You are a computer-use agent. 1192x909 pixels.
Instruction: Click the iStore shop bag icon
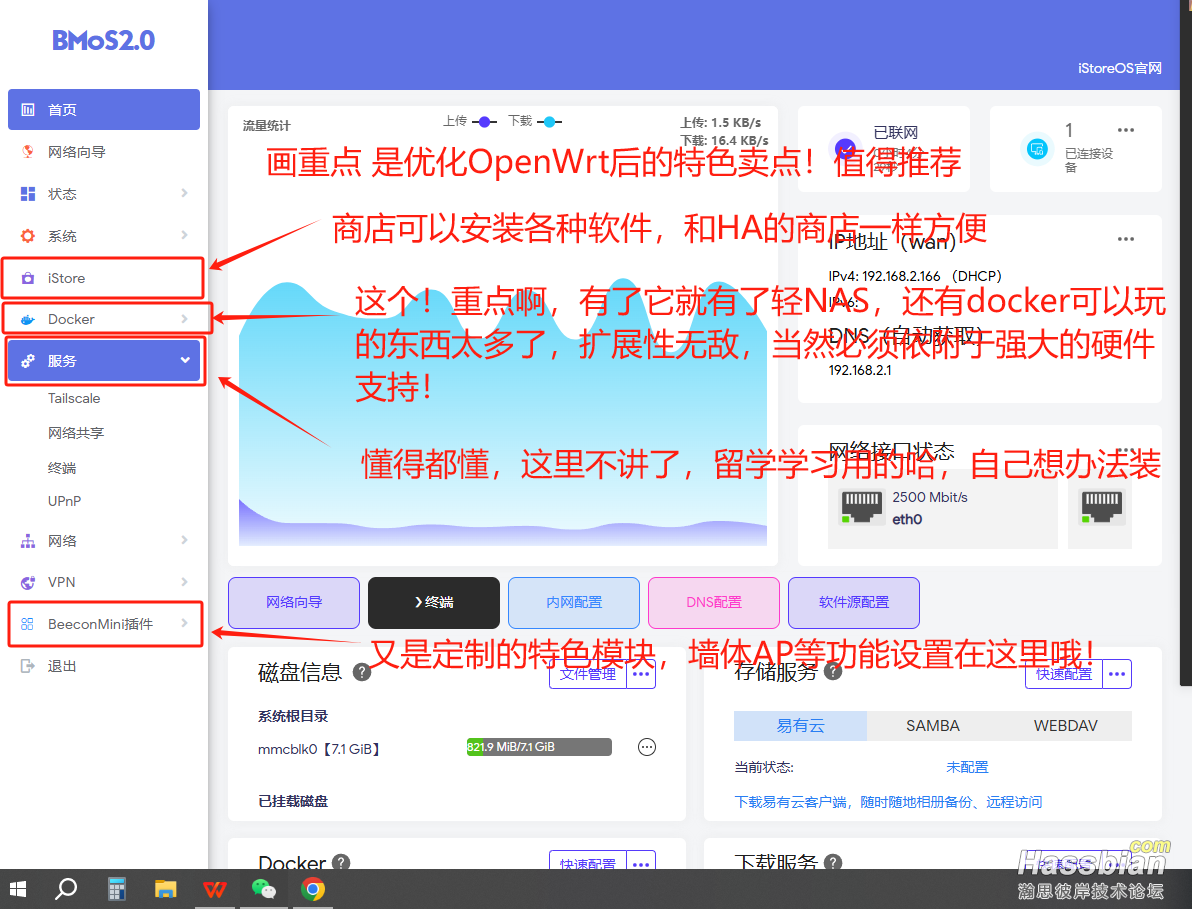(x=28, y=278)
